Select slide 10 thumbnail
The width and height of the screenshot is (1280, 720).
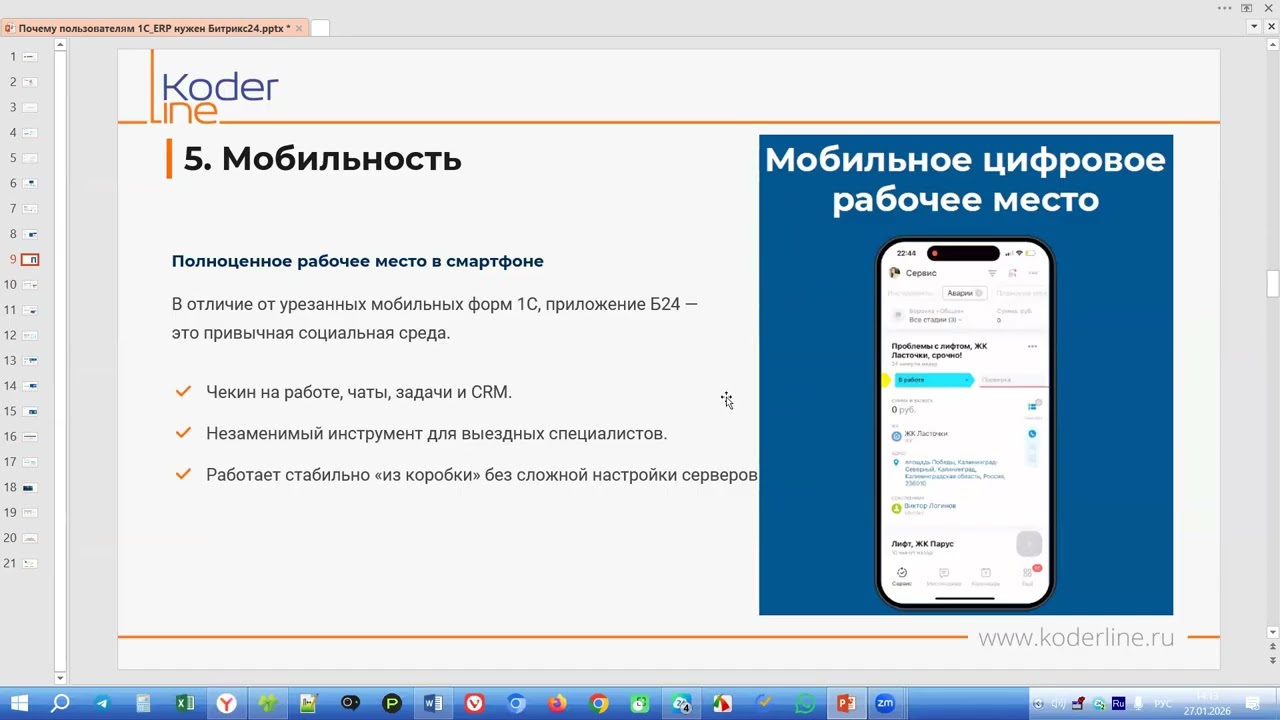(x=30, y=285)
